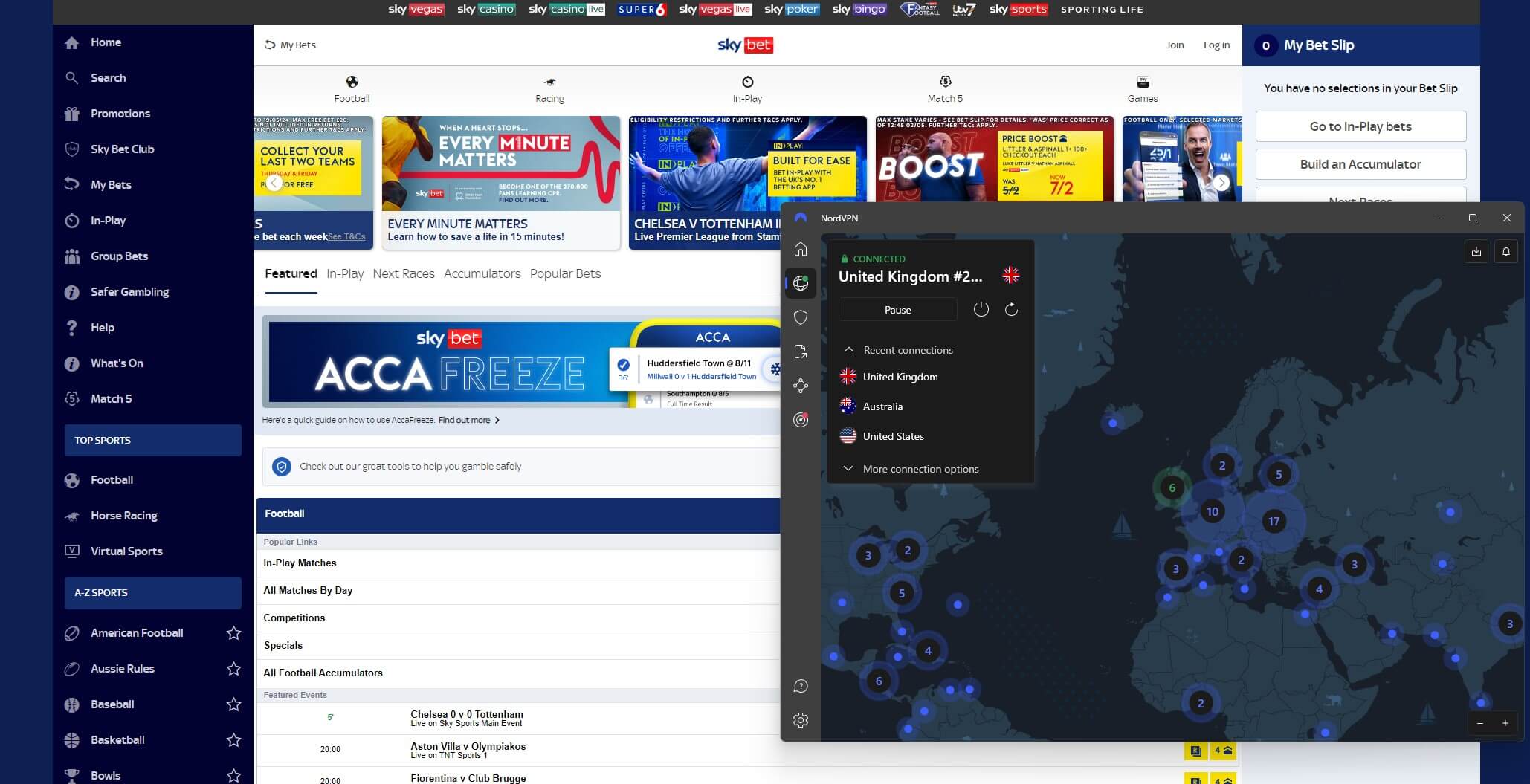The image size is (1530, 784).
Task: Open NordVPN help chat icon
Action: (x=801, y=686)
